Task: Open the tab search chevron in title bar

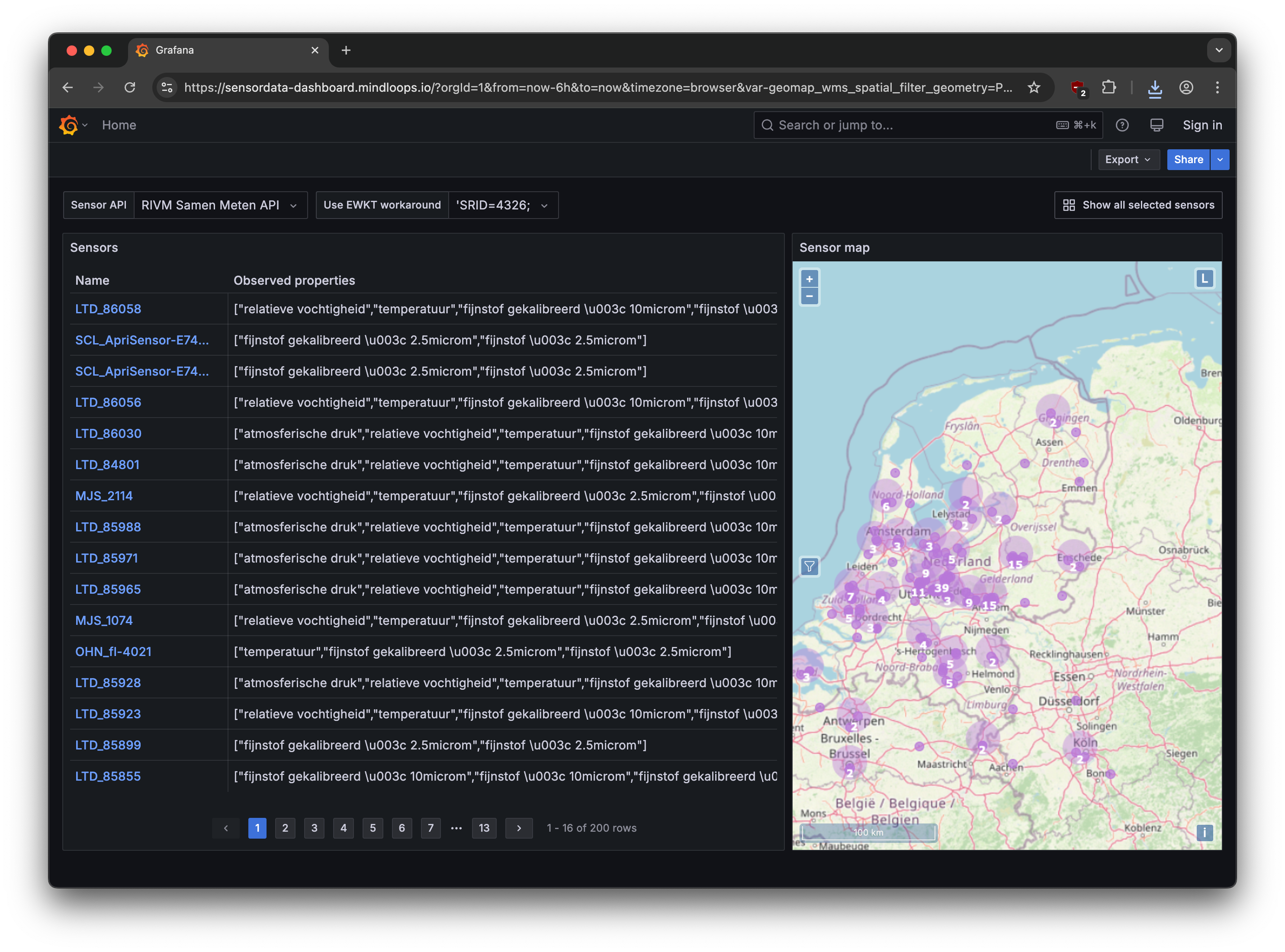Action: 1218,50
